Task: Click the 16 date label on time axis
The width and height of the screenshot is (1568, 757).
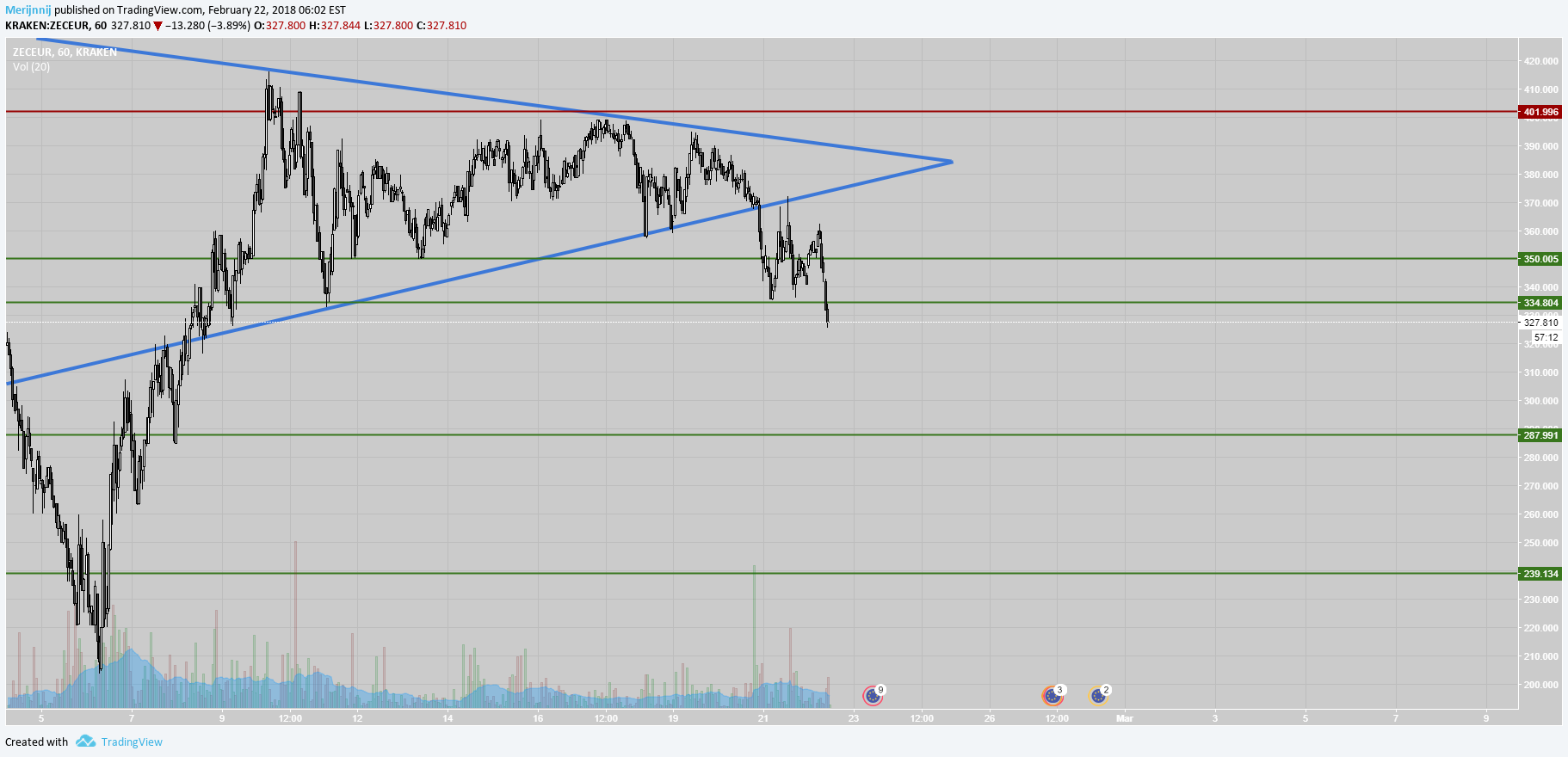Action: pyautogui.click(x=538, y=718)
